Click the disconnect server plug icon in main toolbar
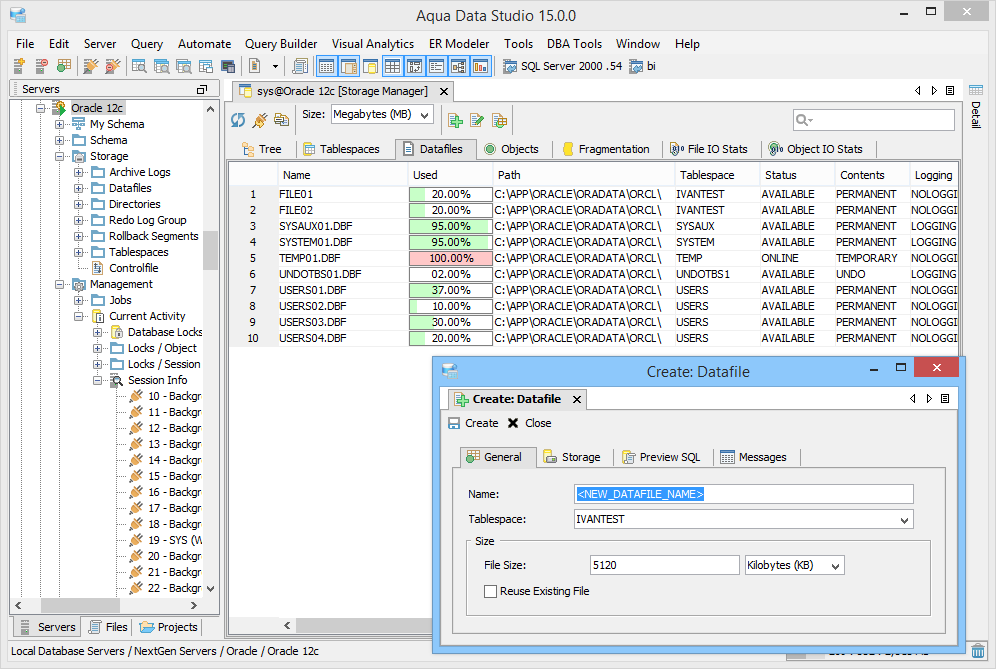 (112, 66)
